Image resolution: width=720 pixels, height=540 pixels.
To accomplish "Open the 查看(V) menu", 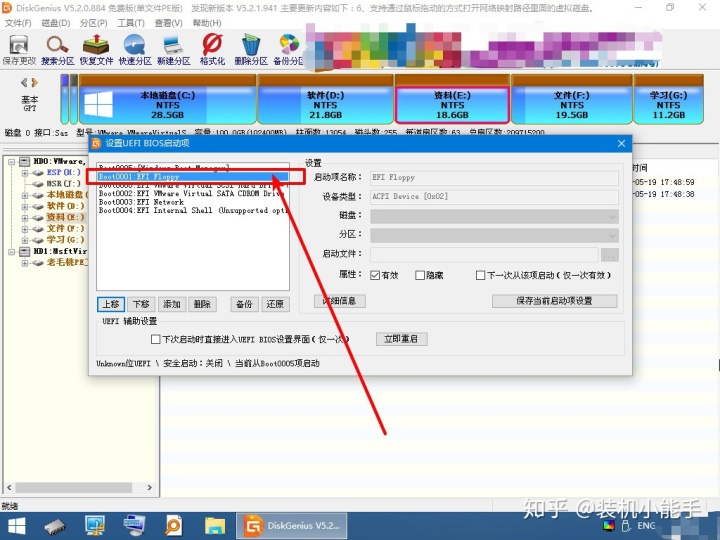I will point(169,23).
